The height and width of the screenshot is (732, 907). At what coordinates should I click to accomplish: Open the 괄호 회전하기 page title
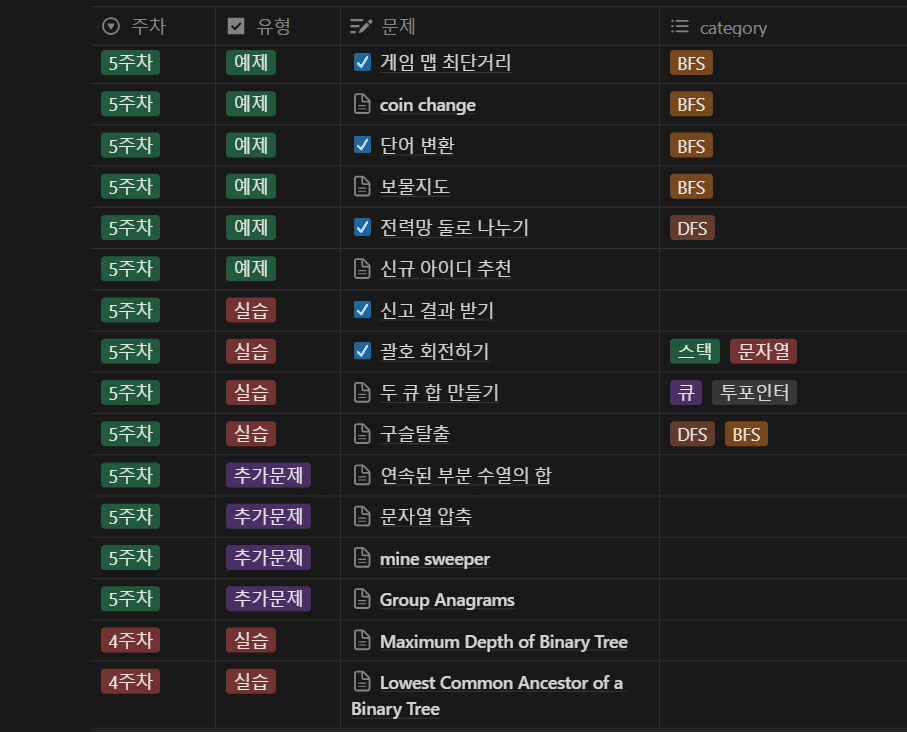pyautogui.click(x=434, y=351)
